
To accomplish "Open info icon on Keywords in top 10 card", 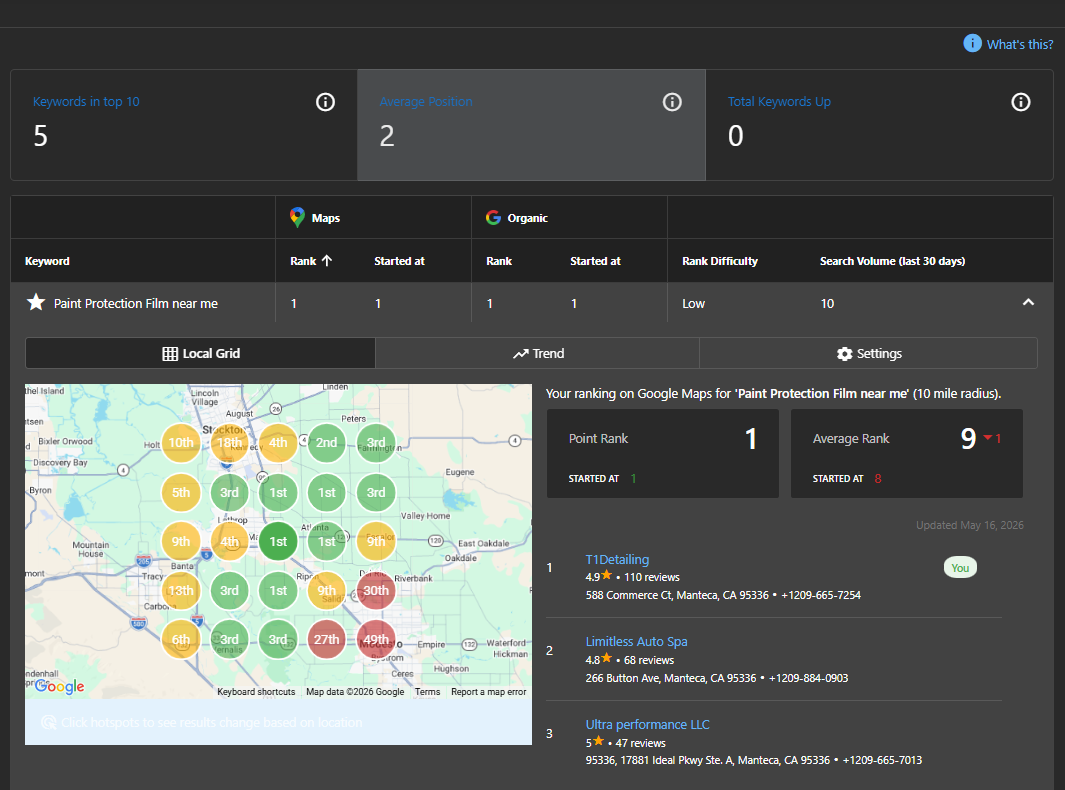I will click(x=325, y=102).
